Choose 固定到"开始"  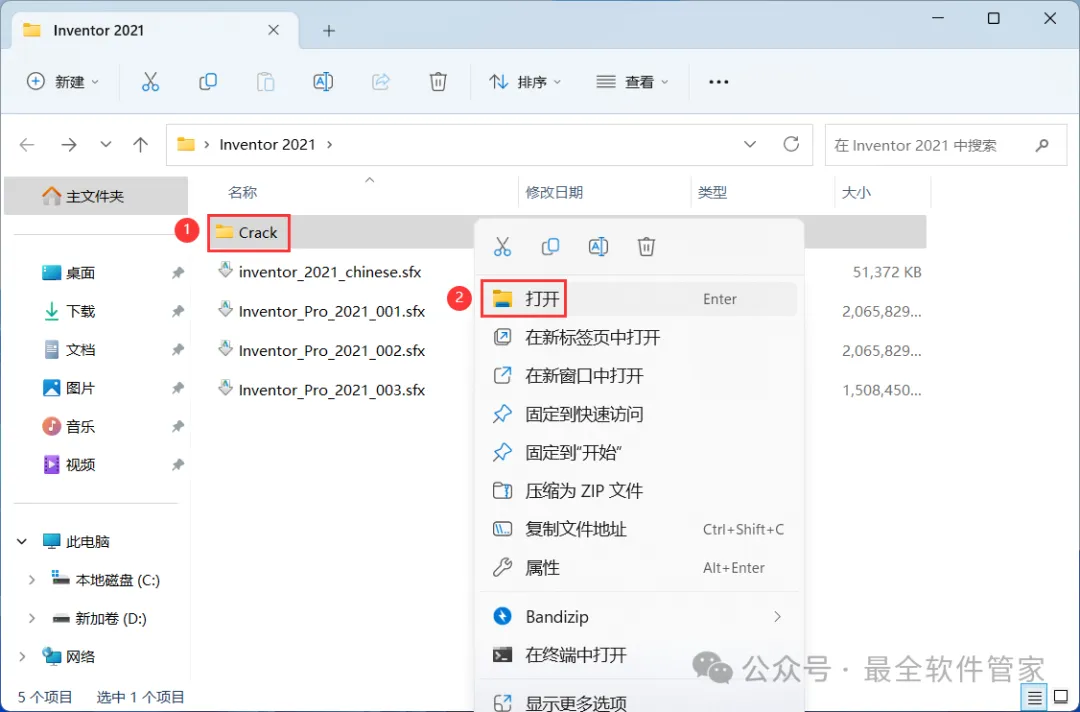(x=638, y=452)
